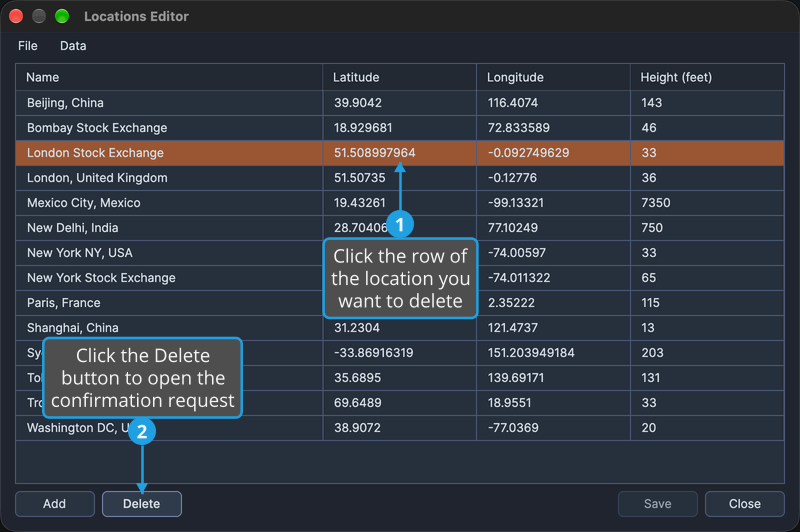Click longitude cell 121.4737
This screenshot has height=532, width=800.
(x=553, y=328)
